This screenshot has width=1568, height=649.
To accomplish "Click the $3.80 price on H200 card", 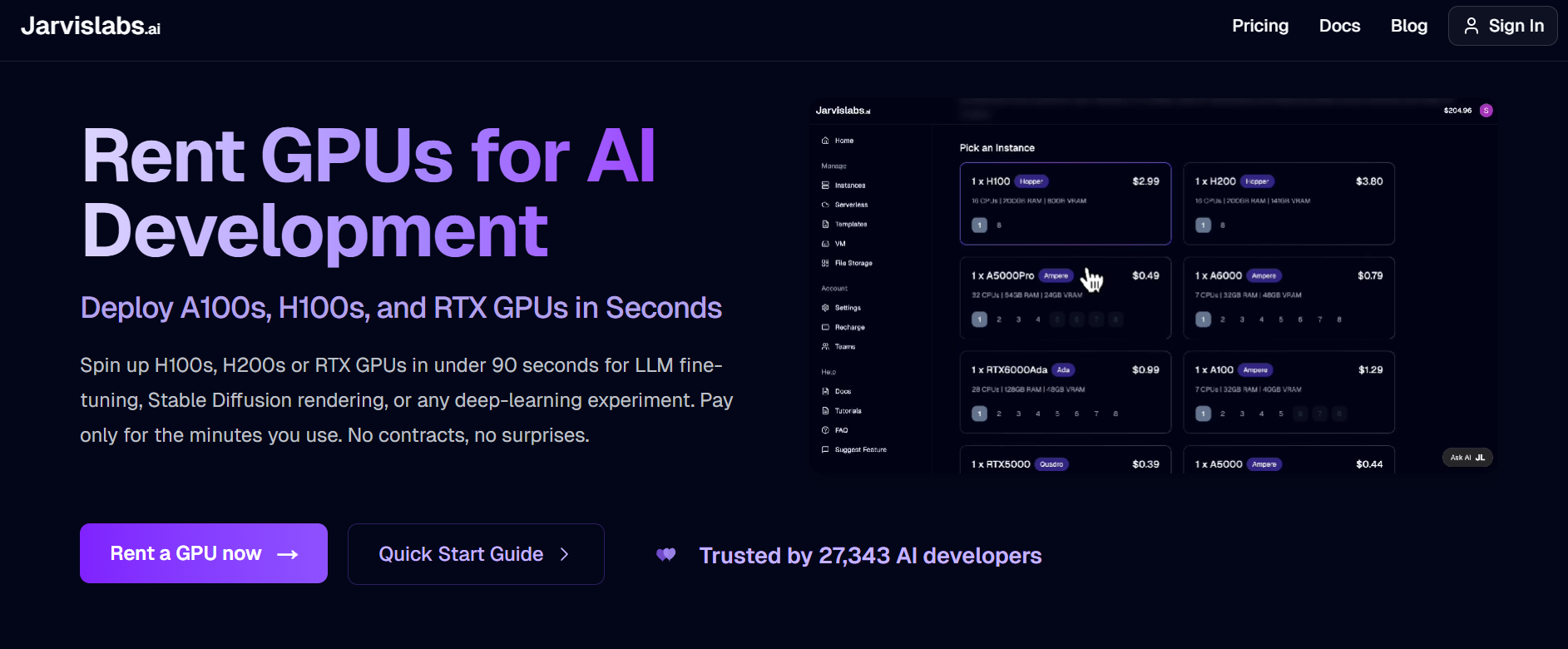I will [x=1369, y=181].
